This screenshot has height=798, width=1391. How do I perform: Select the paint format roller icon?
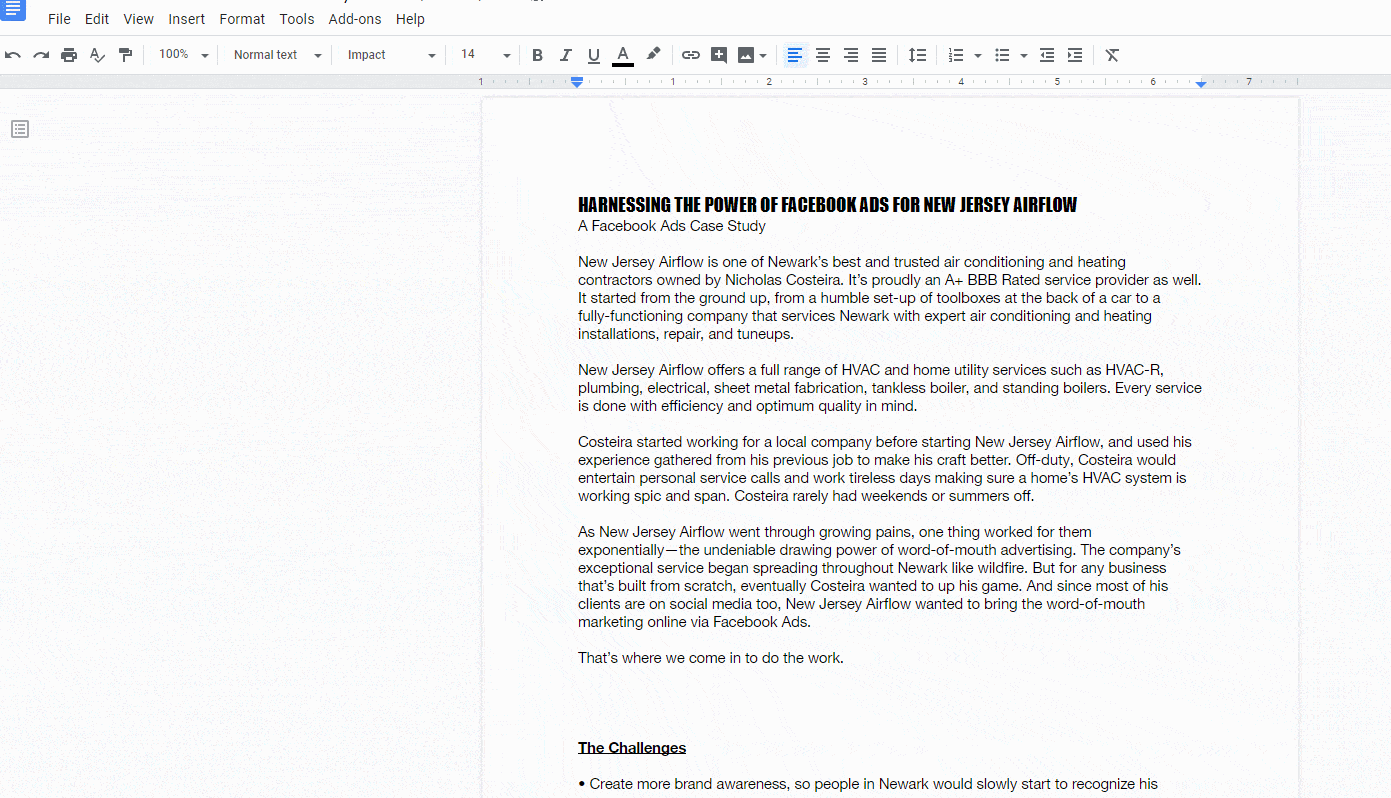[125, 55]
